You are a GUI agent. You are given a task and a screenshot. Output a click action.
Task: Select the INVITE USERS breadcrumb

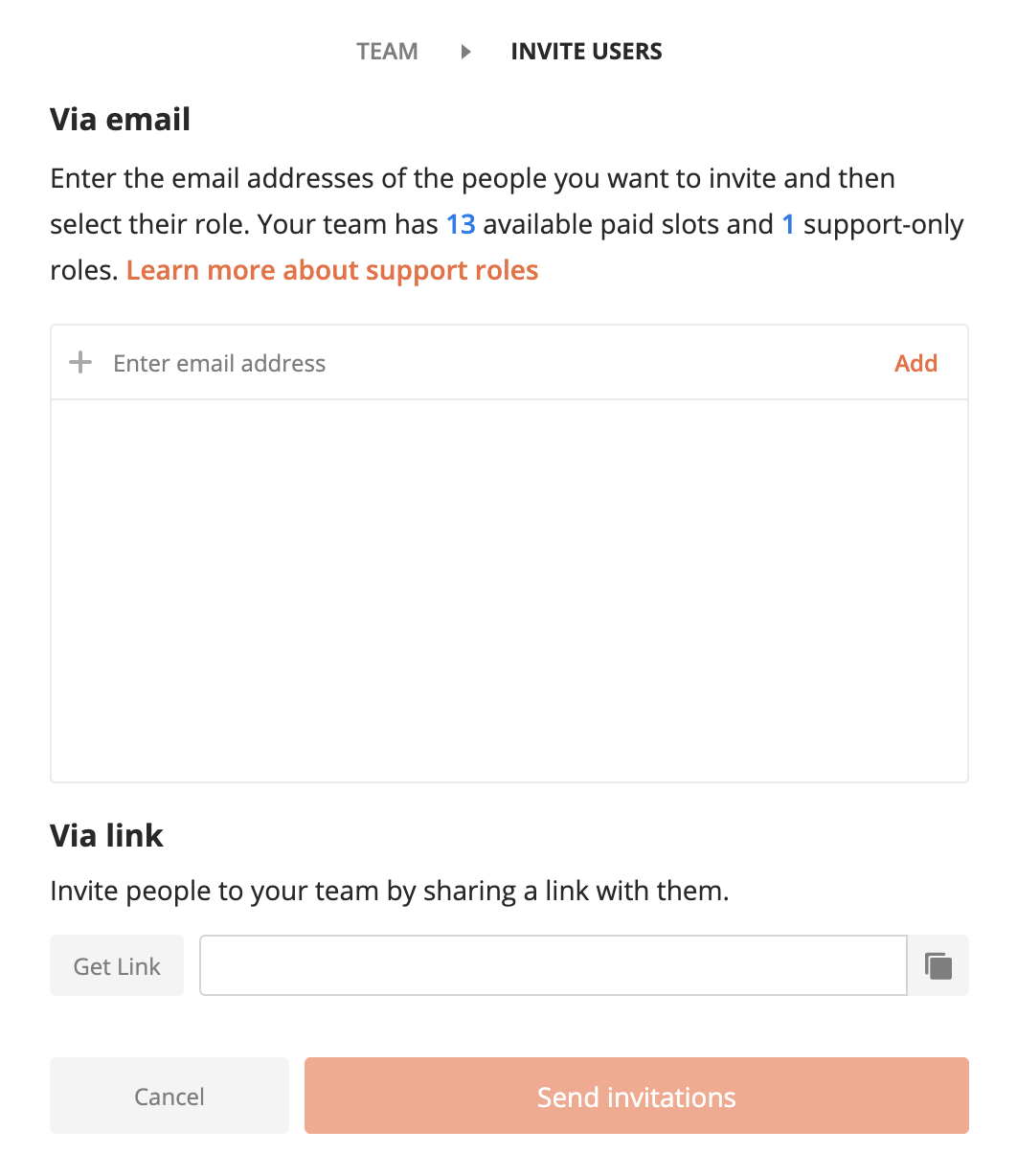586,52
